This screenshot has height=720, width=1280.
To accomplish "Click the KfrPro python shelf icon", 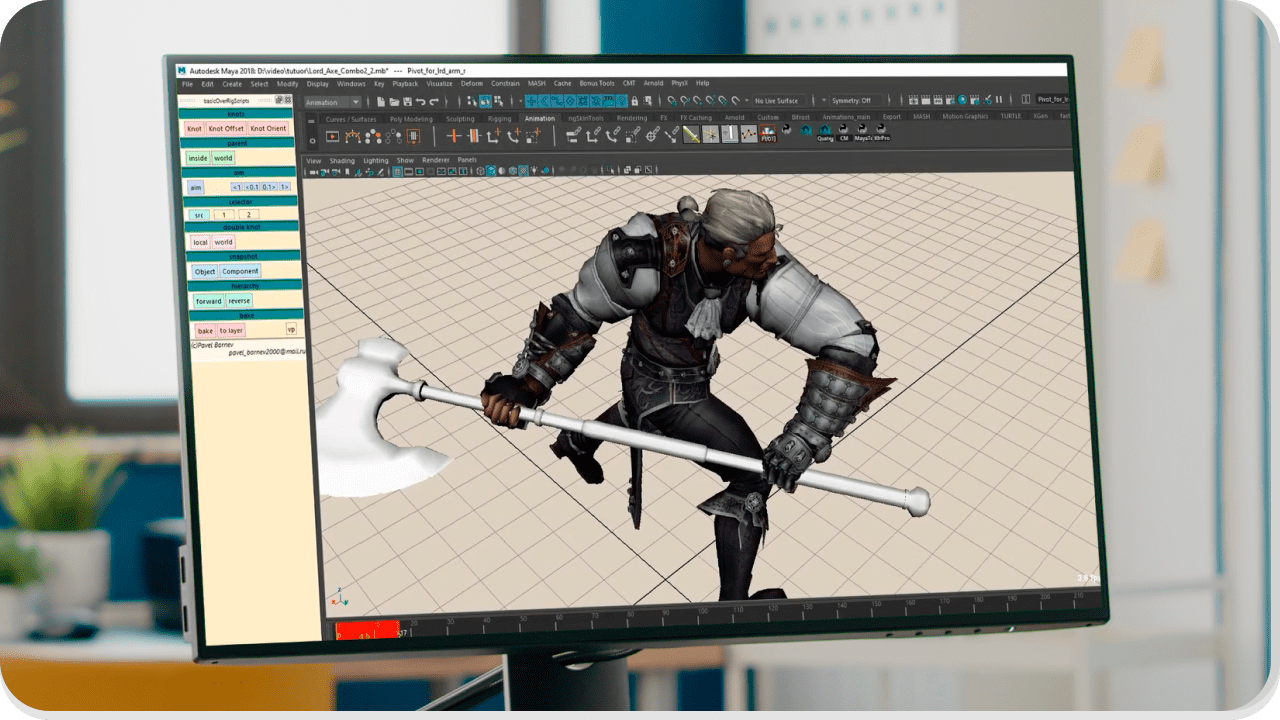I will pyautogui.click(x=881, y=133).
